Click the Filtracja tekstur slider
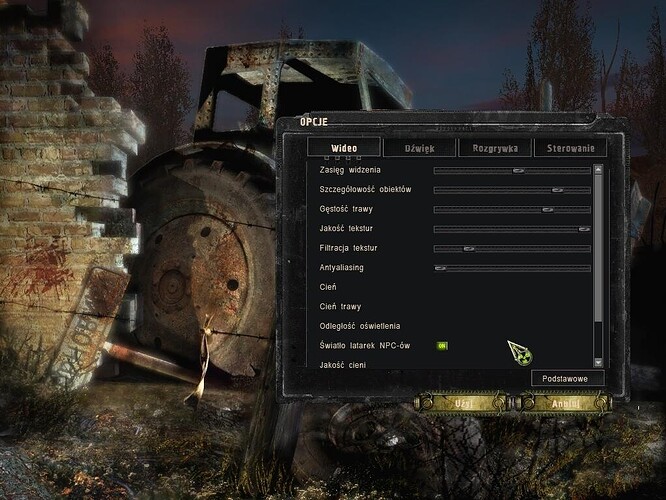Screen dimensions: 666x500 click(512, 249)
